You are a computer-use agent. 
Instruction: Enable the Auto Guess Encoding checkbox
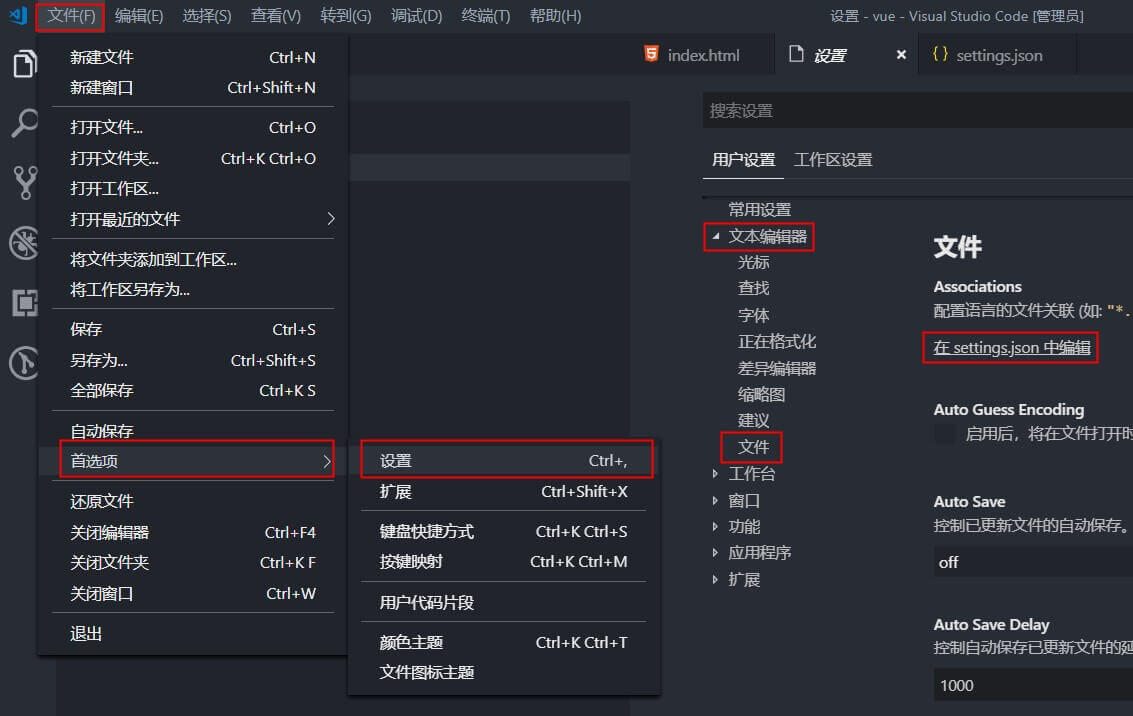click(x=945, y=434)
